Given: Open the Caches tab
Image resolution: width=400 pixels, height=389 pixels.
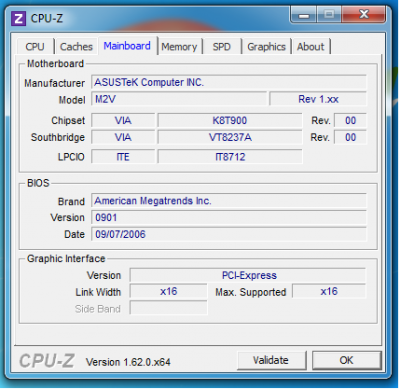Looking at the screenshot, I should (76, 47).
